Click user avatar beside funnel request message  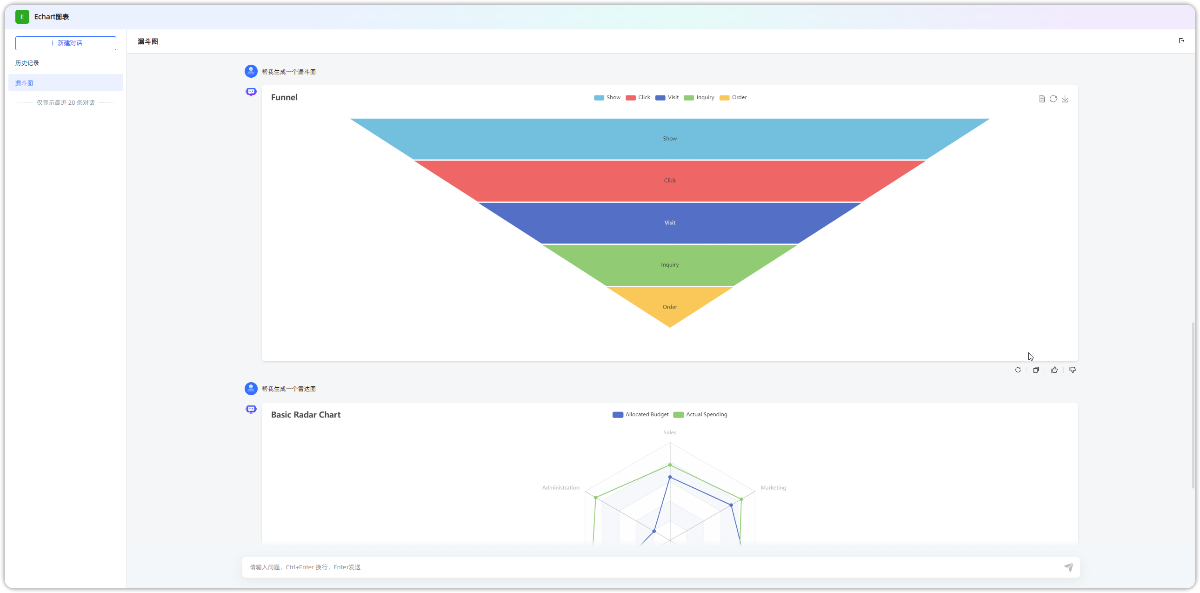[x=251, y=71]
